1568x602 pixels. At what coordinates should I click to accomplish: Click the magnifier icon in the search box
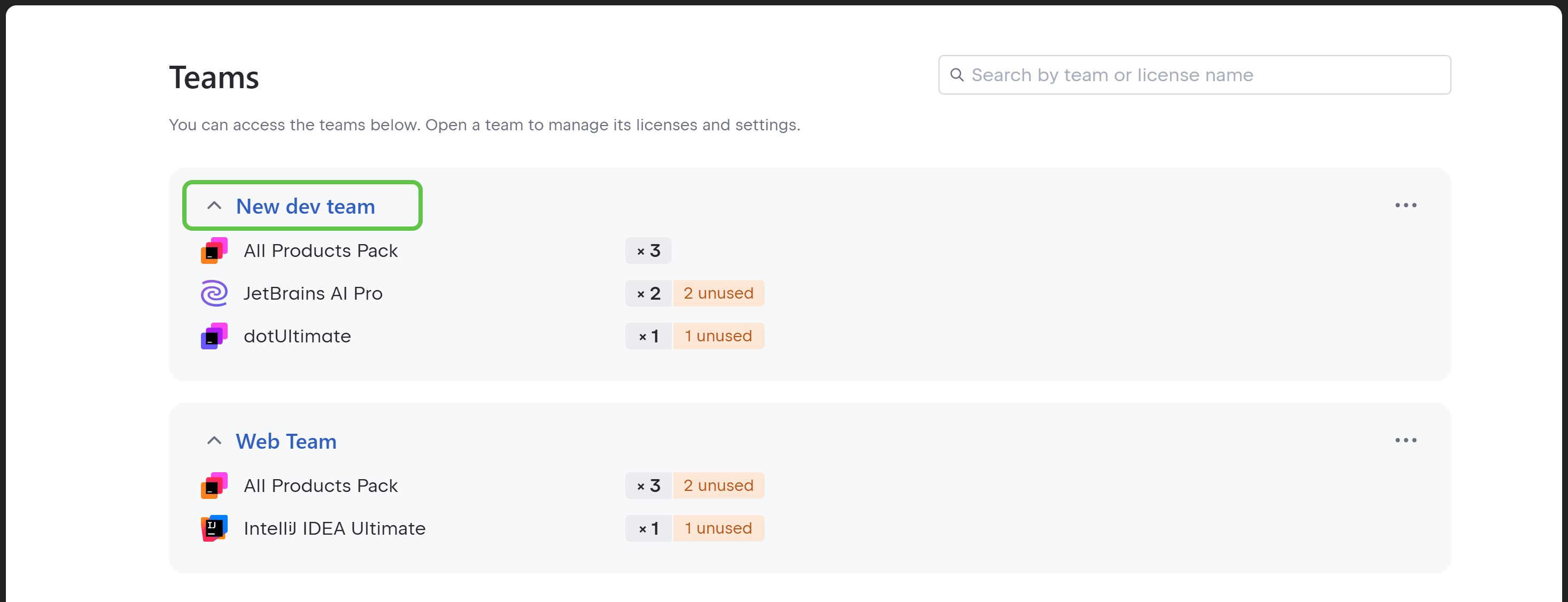click(x=957, y=75)
